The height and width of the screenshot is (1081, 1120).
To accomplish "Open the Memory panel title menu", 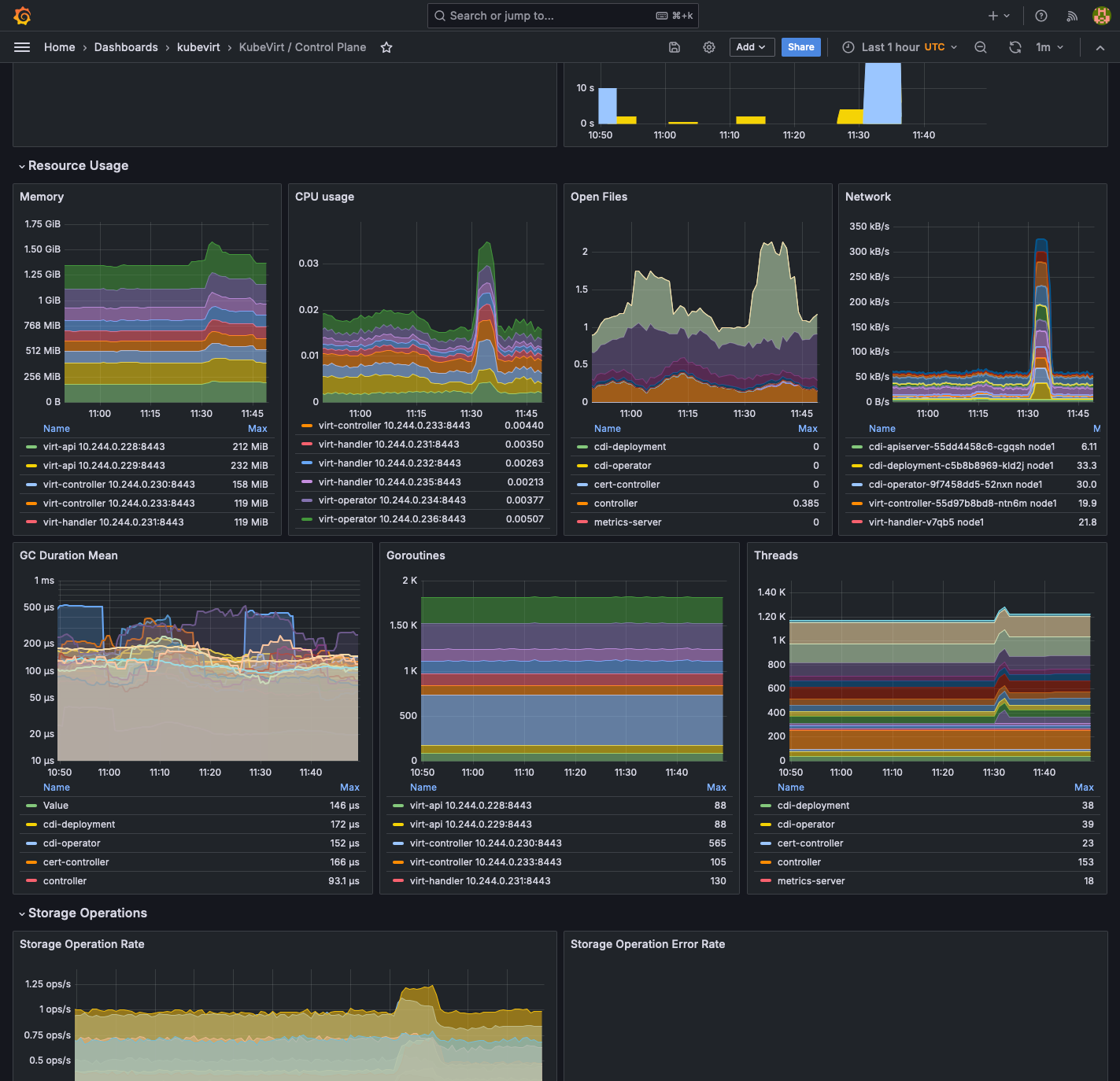I will point(42,197).
